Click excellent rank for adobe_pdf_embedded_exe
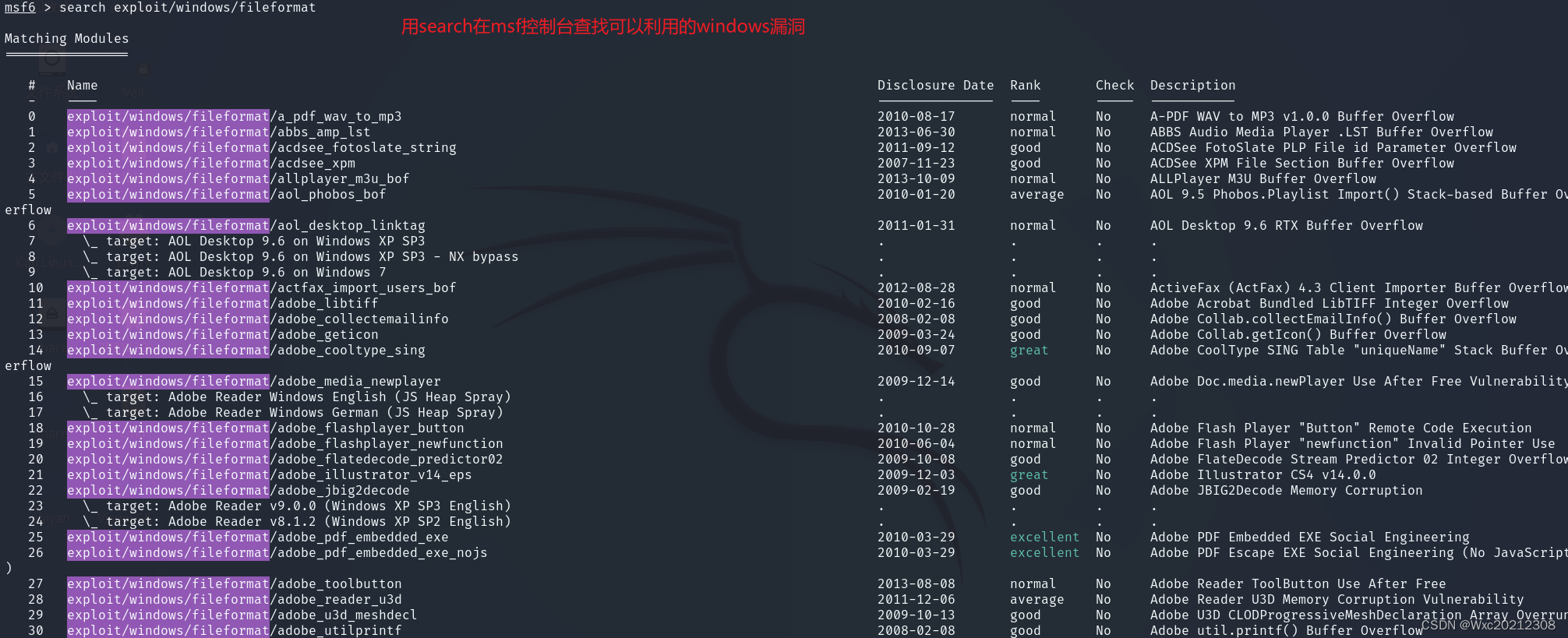The height and width of the screenshot is (638, 1568). pos(1045,538)
